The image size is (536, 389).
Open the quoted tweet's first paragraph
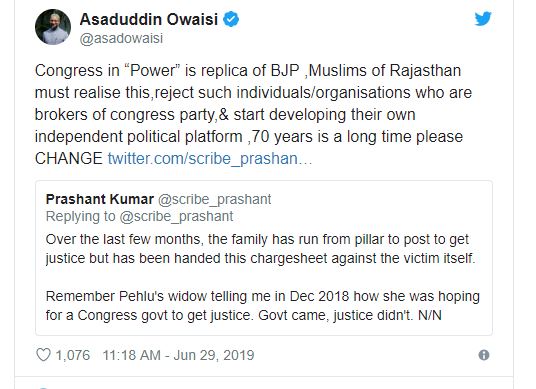point(260,249)
